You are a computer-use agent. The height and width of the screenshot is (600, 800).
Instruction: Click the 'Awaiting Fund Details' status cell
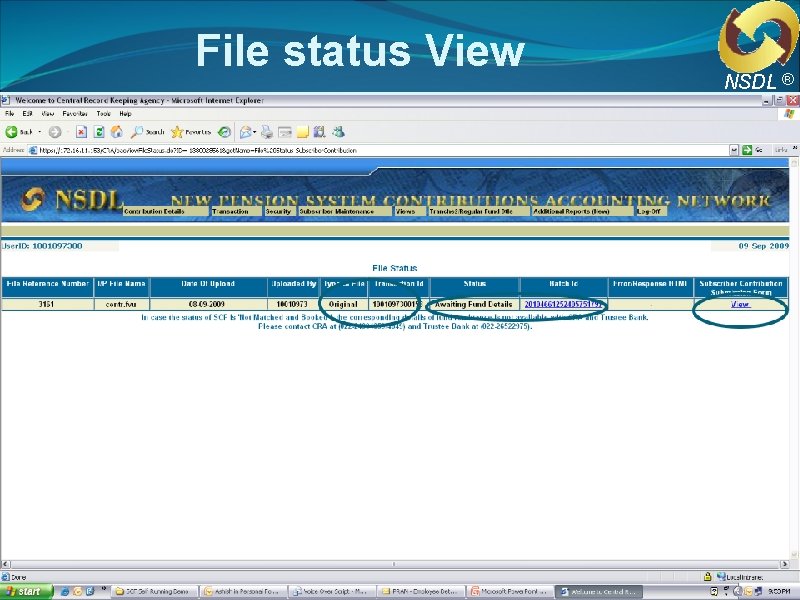click(473, 304)
